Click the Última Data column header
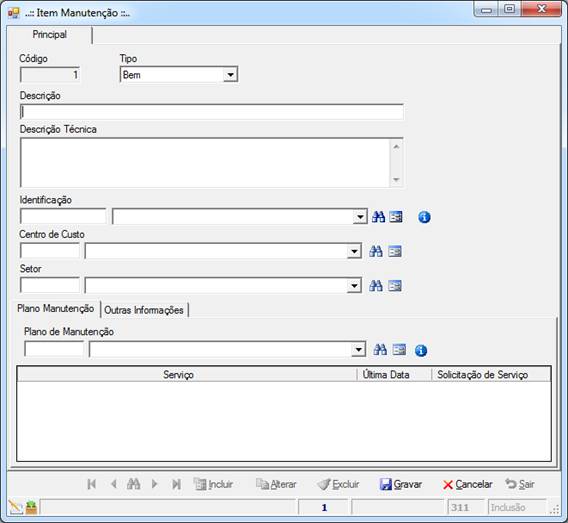 click(x=386, y=375)
